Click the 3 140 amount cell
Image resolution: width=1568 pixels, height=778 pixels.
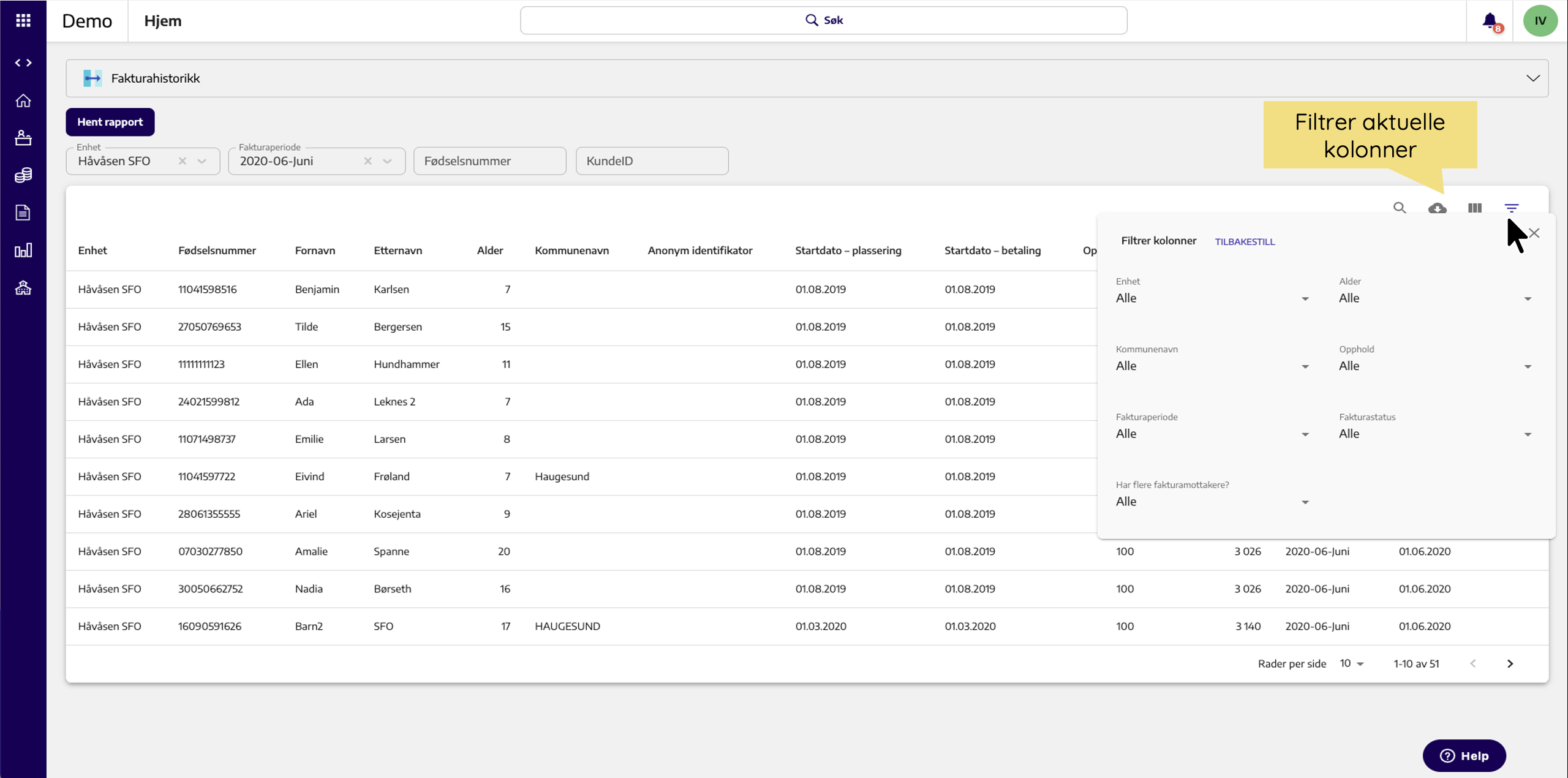coord(1248,626)
